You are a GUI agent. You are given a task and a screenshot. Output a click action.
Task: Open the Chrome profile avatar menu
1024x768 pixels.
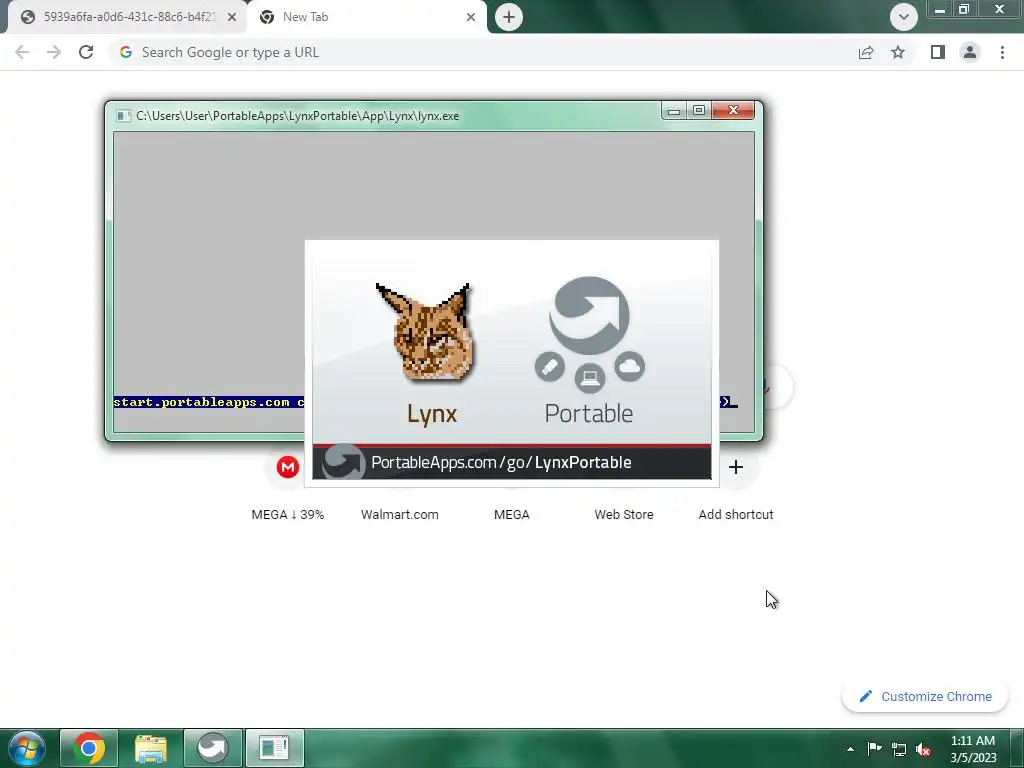pyautogui.click(x=970, y=52)
